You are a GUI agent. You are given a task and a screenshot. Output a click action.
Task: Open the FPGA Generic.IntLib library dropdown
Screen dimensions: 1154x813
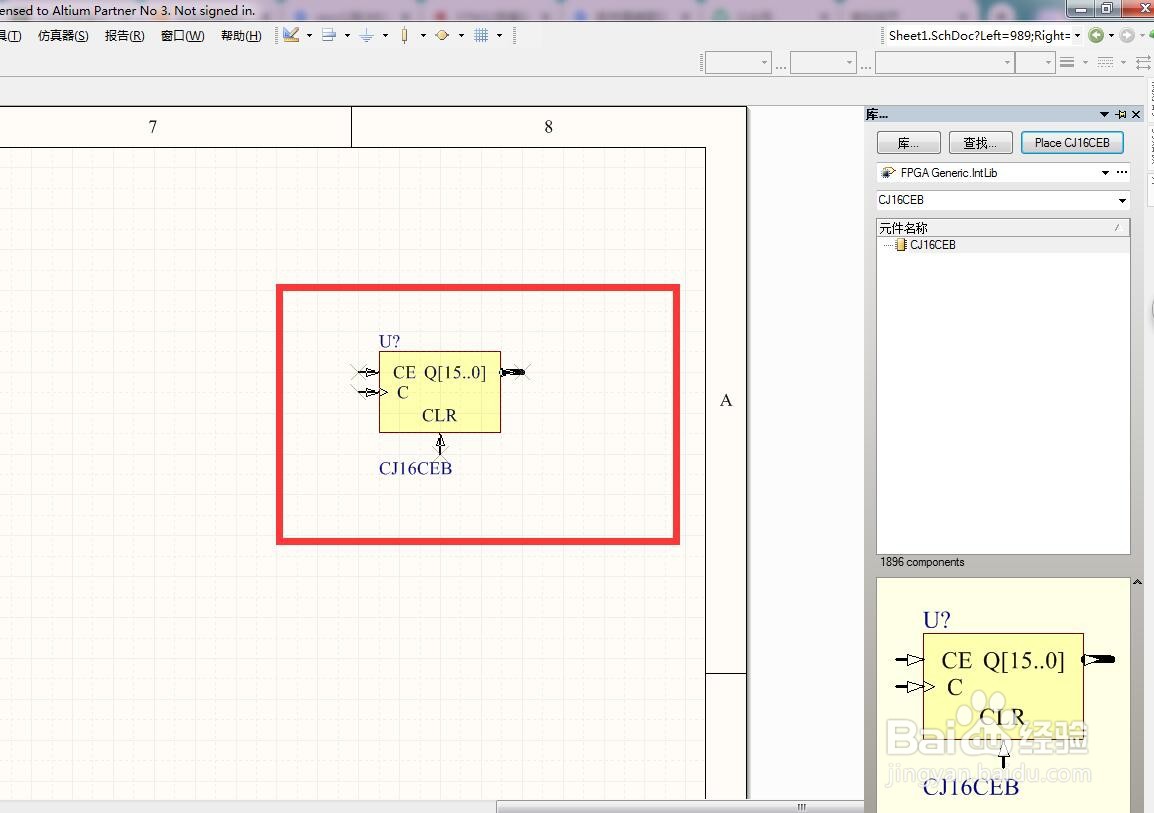click(1105, 173)
